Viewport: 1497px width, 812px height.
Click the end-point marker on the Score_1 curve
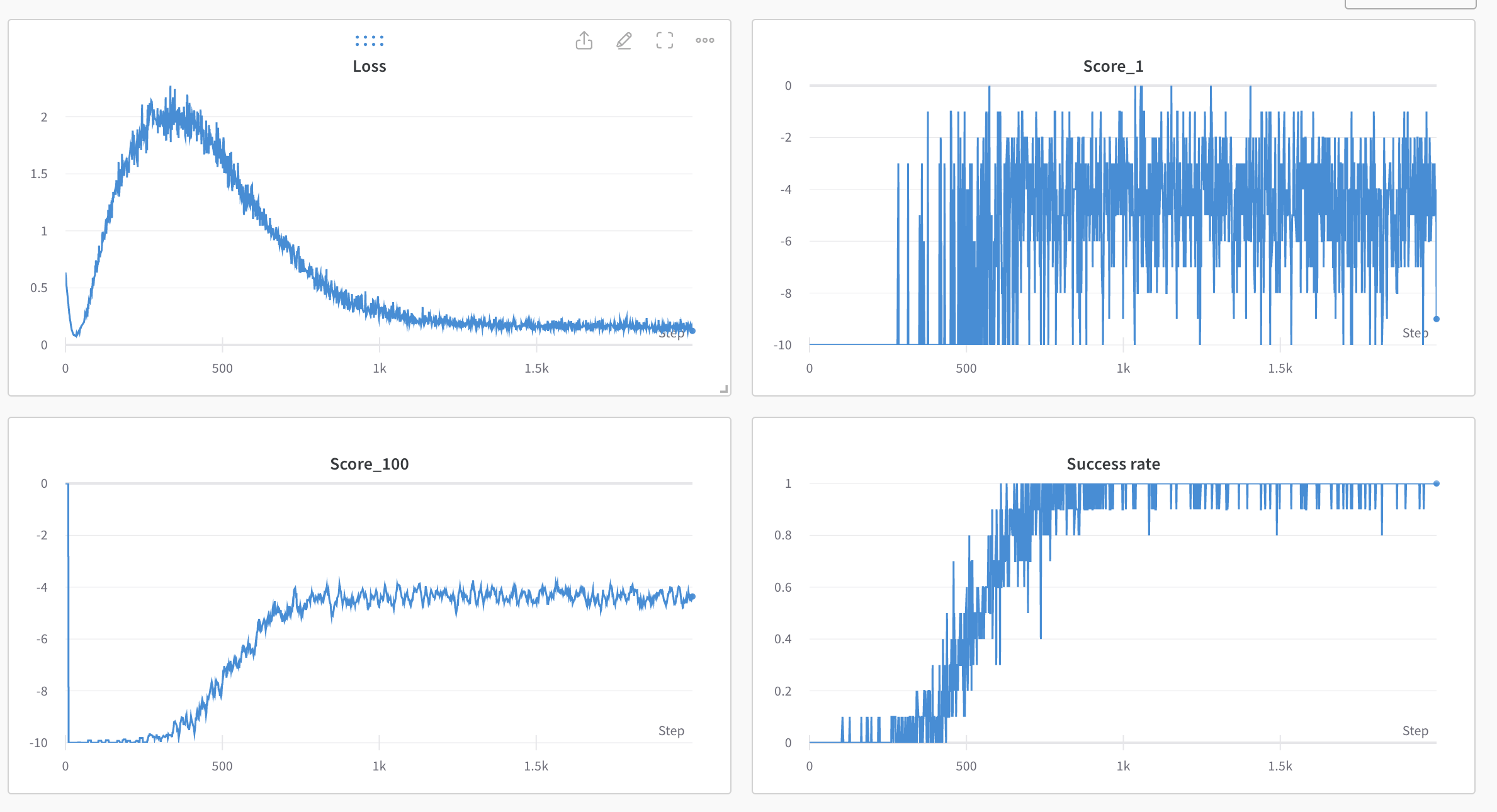[1437, 319]
